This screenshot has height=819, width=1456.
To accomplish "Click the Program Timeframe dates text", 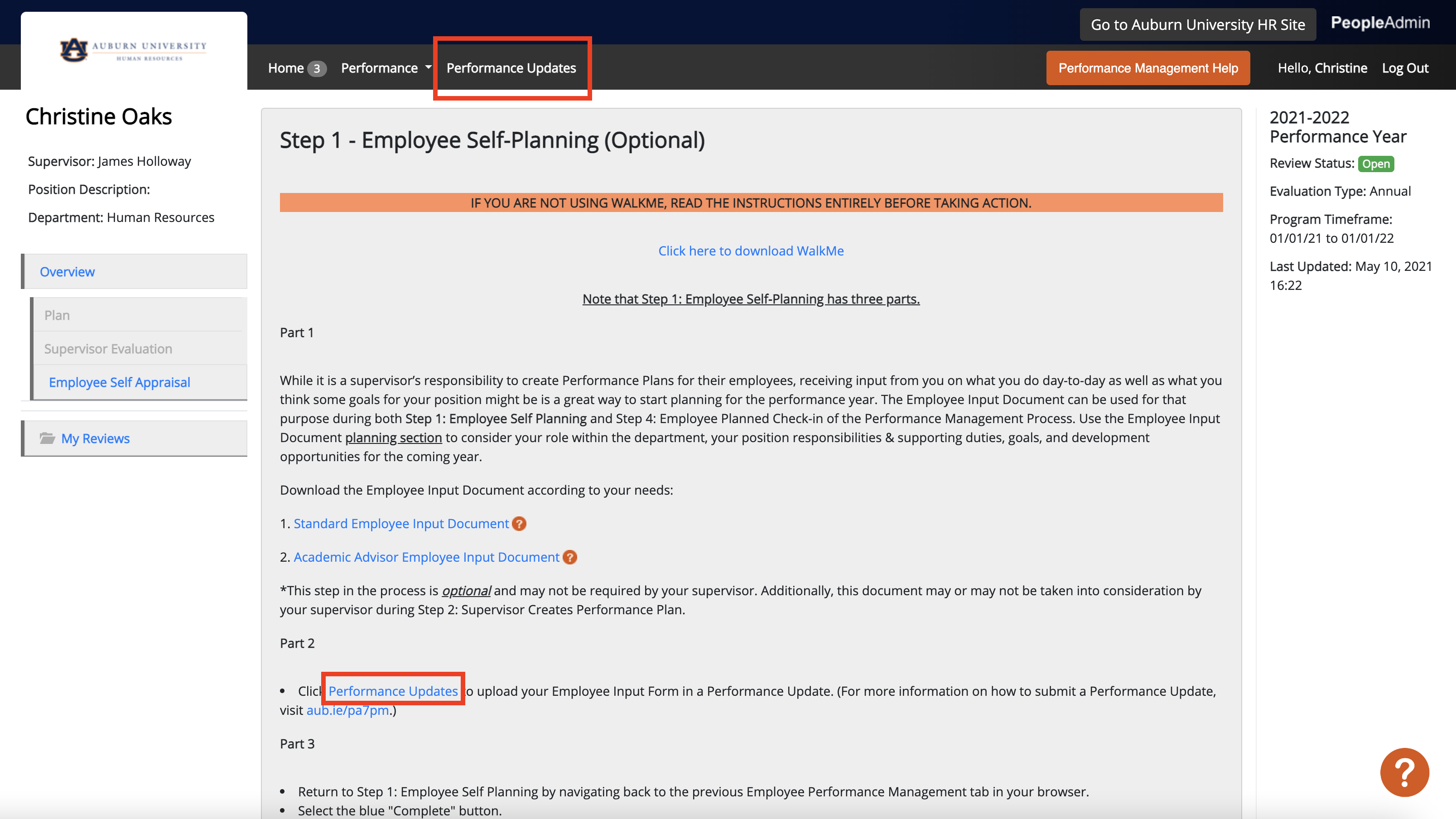I will pos(1332,238).
